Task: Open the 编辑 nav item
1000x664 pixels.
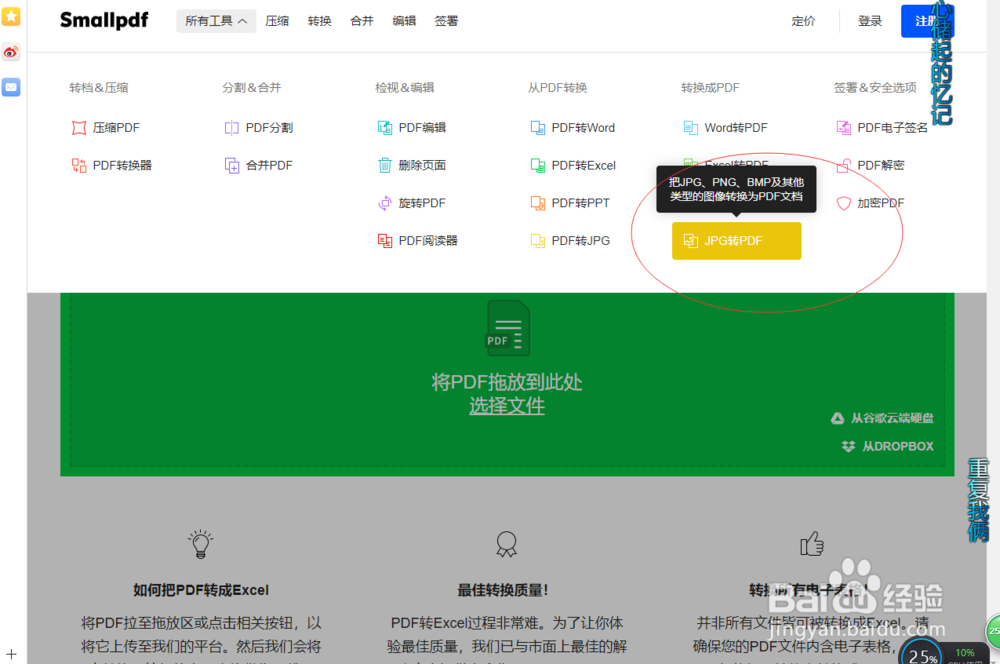Action: 404,21
